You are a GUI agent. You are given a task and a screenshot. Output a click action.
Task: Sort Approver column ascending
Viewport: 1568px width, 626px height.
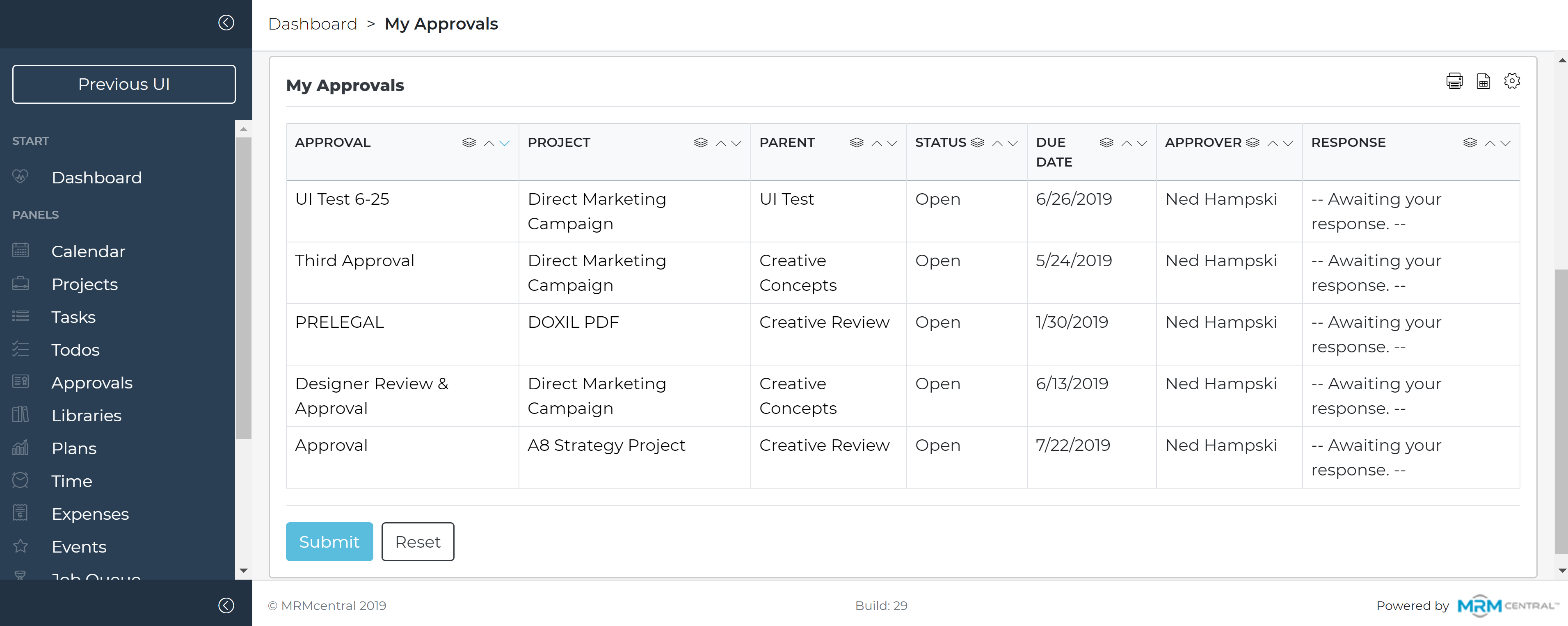click(1273, 143)
